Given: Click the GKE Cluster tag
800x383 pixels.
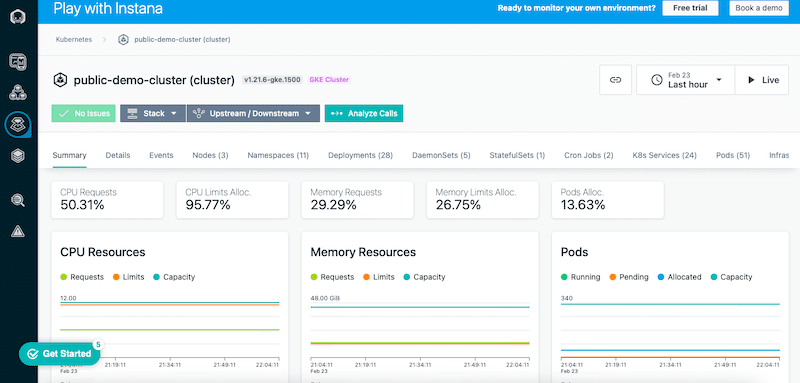Looking at the screenshot, I should [x=329, y=80].
